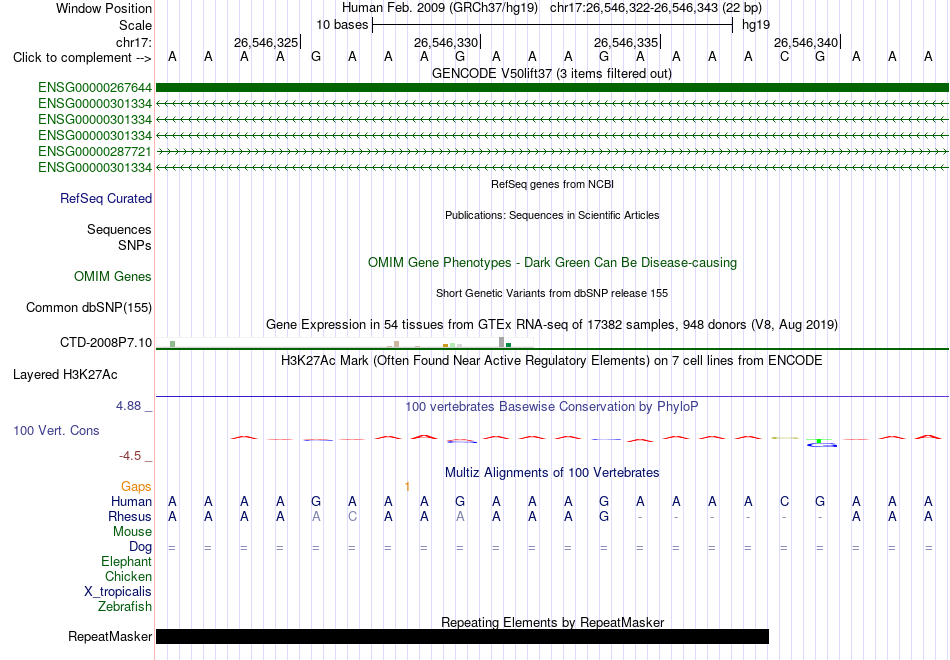
Task: Click the Chicken alignment row label
Action: coord(128,576)
